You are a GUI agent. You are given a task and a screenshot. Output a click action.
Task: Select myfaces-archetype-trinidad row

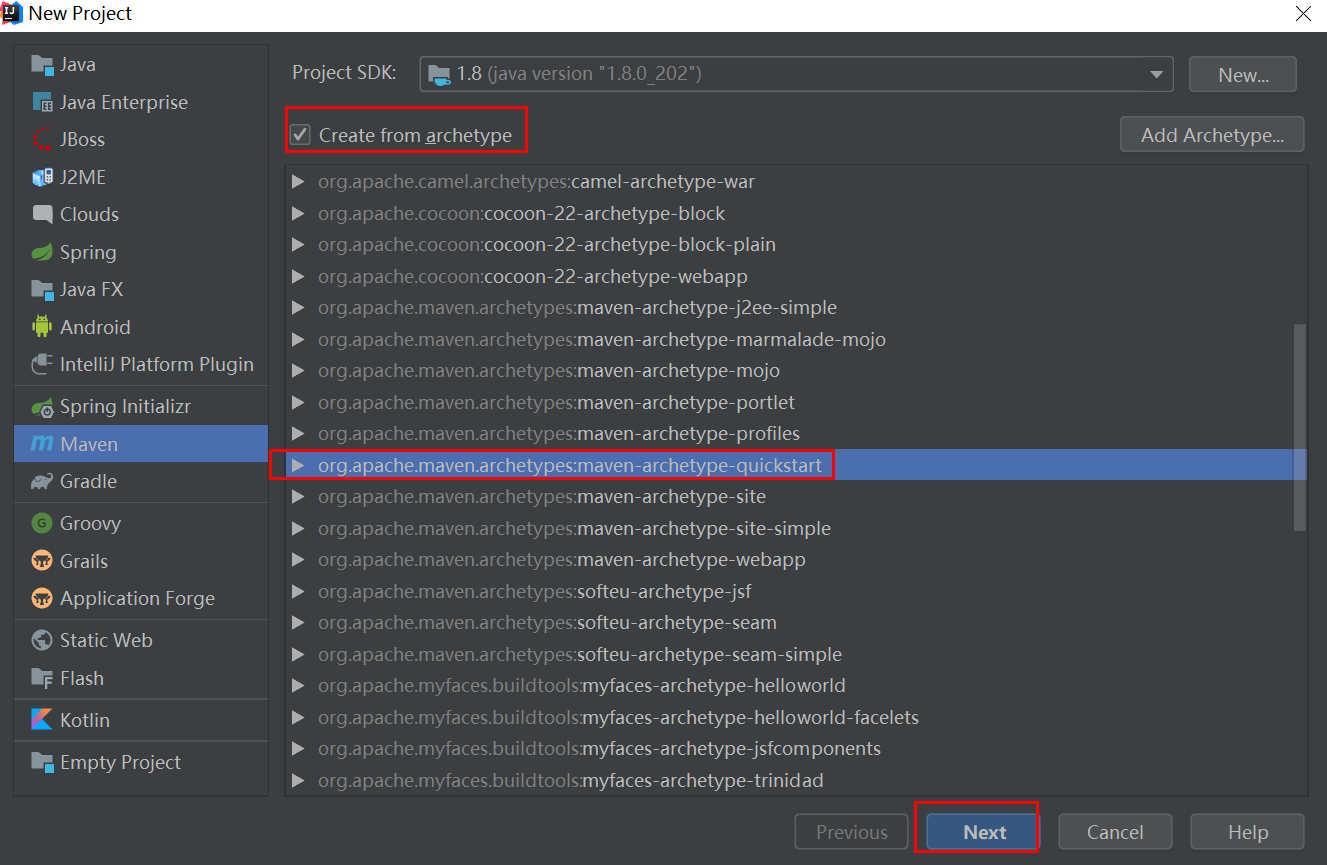click(x=796, y=780)
